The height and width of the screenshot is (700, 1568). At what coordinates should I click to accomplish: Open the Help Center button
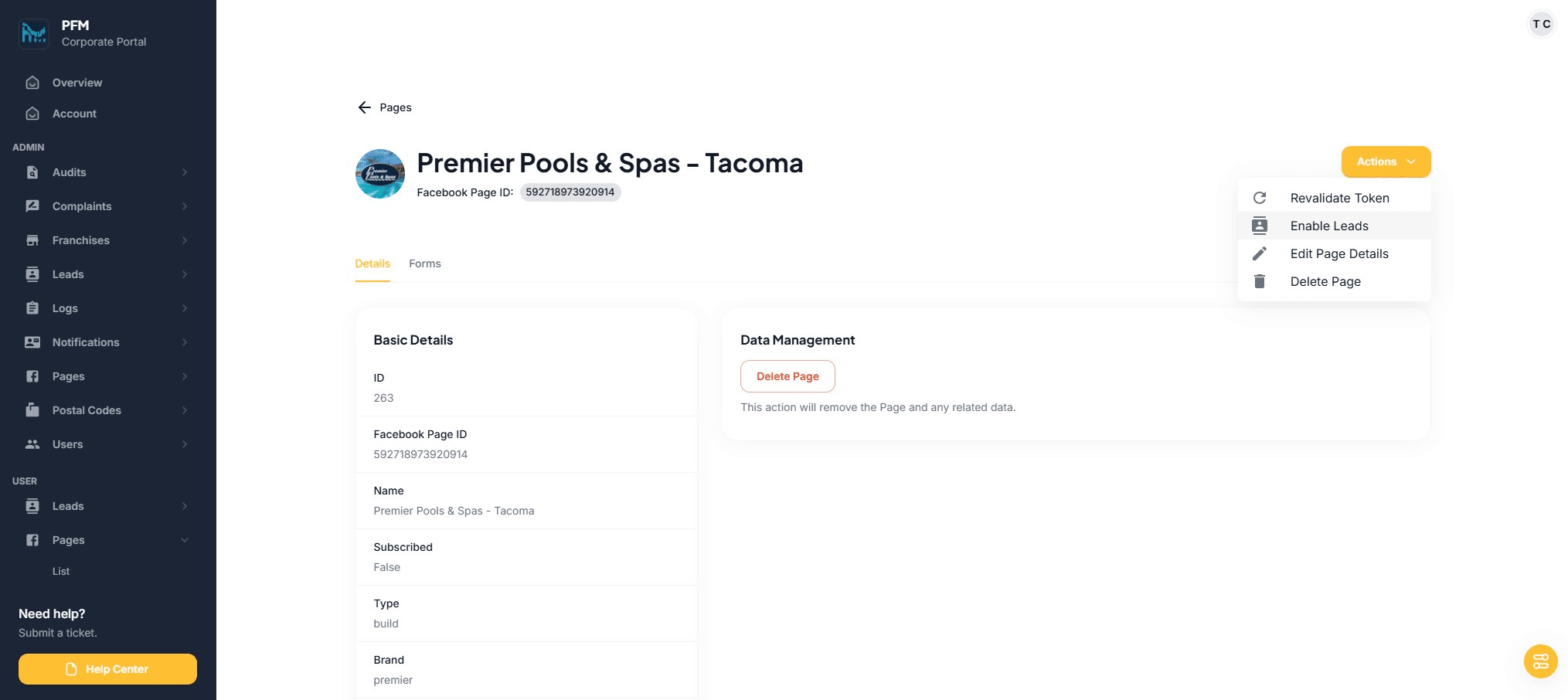[107, 669]
